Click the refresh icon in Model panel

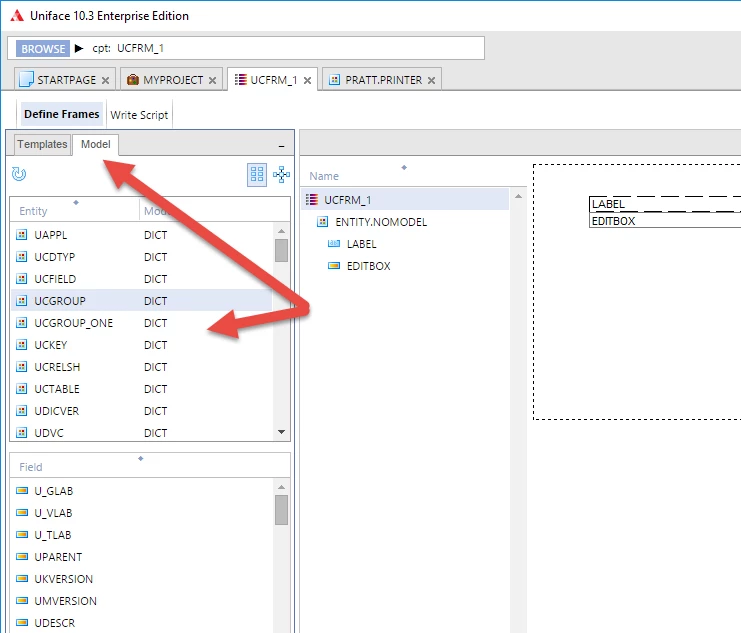(x=19, y=174)
